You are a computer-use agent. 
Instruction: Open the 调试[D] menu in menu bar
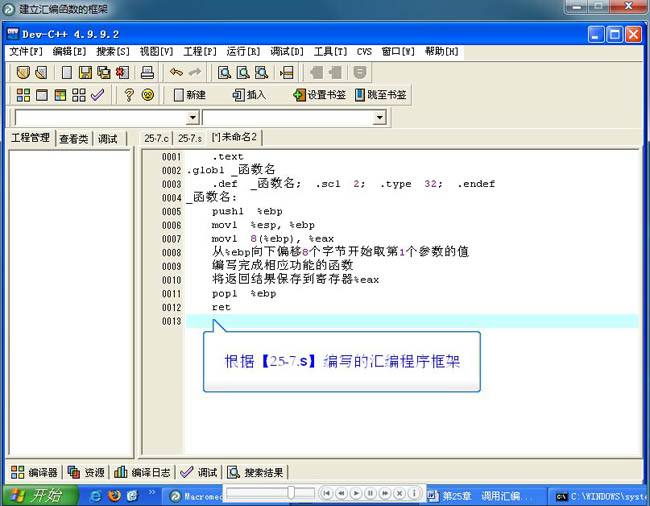pos(287,51)
